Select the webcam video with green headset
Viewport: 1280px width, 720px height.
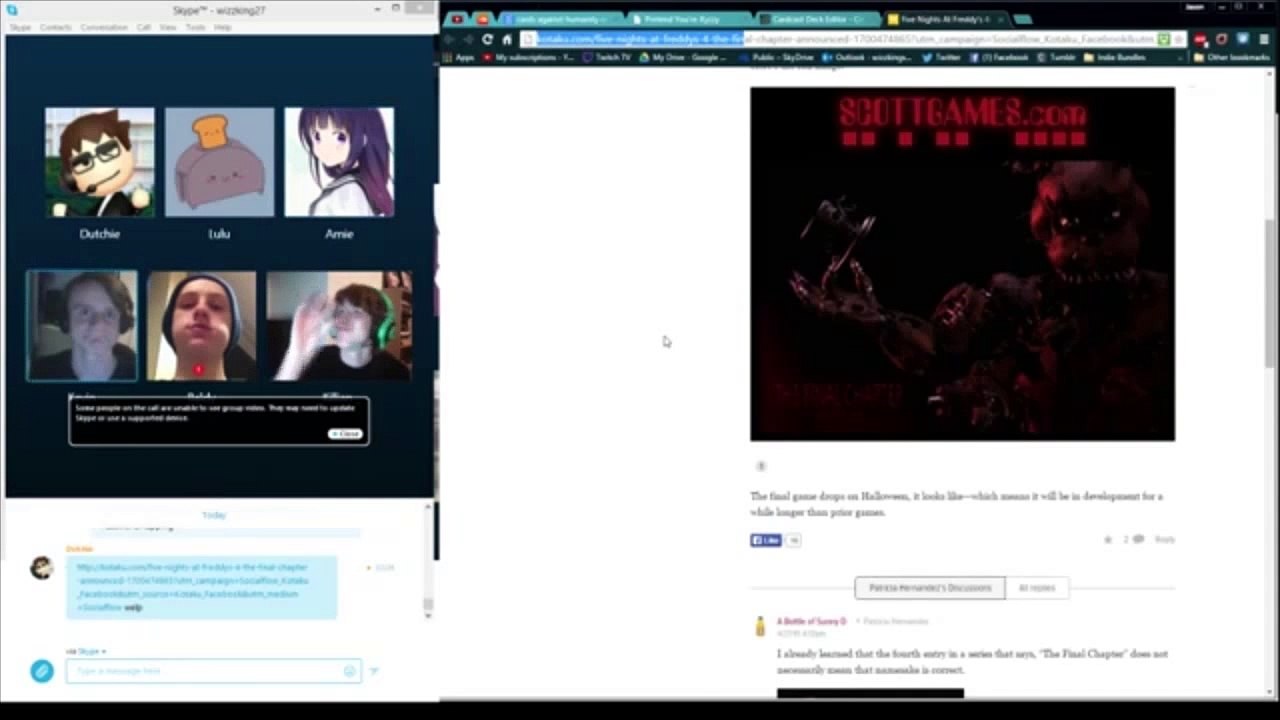point(339,326)
